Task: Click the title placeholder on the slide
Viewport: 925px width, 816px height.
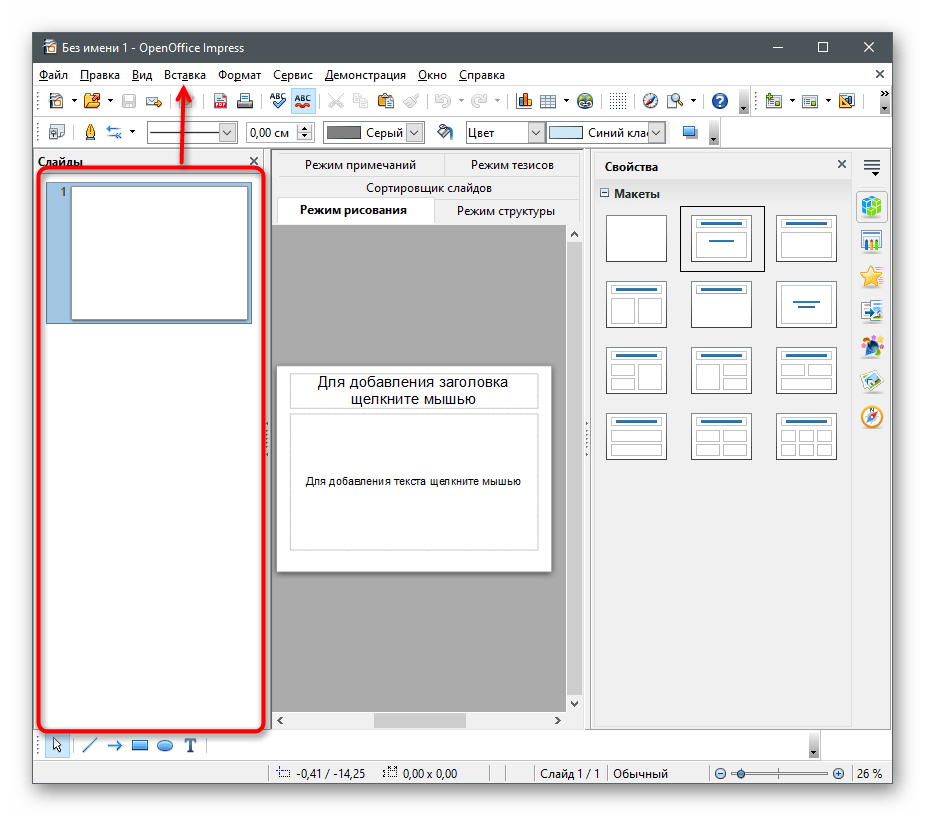Action: 413,391
